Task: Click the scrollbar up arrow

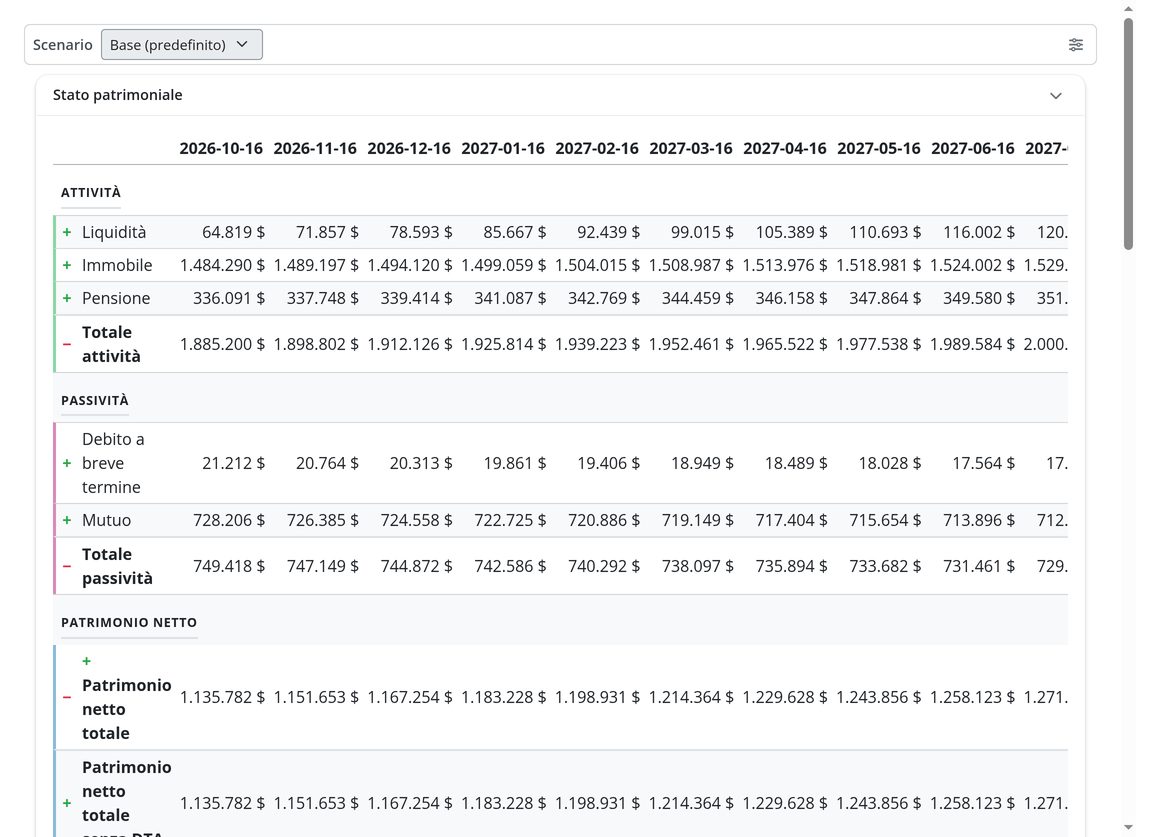Action: click(x=1128, y=8)
